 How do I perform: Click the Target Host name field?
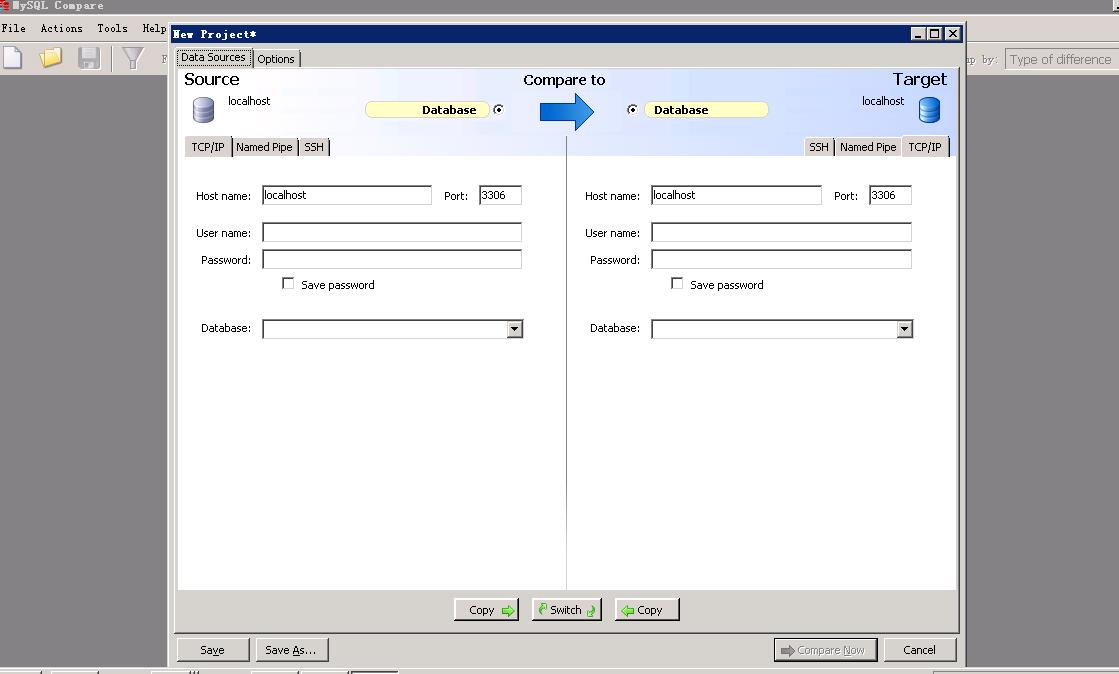coord(736,195)
